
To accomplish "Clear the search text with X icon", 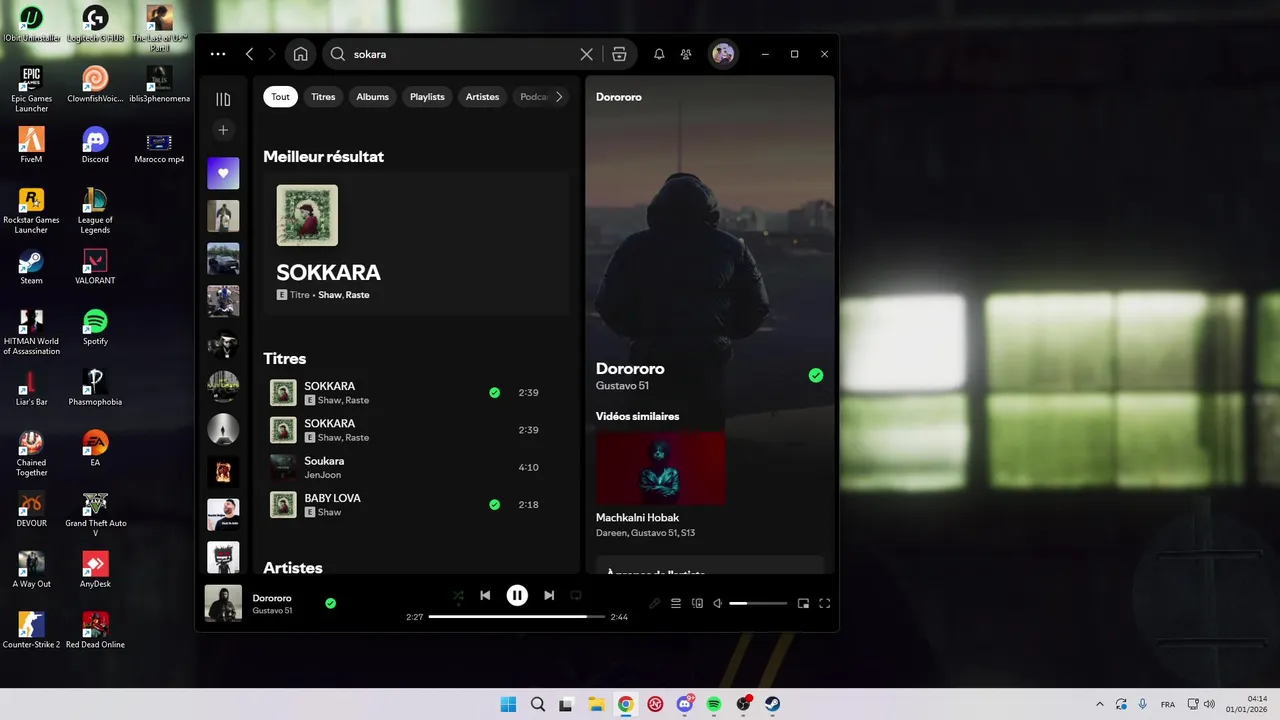I will (587, 54).
